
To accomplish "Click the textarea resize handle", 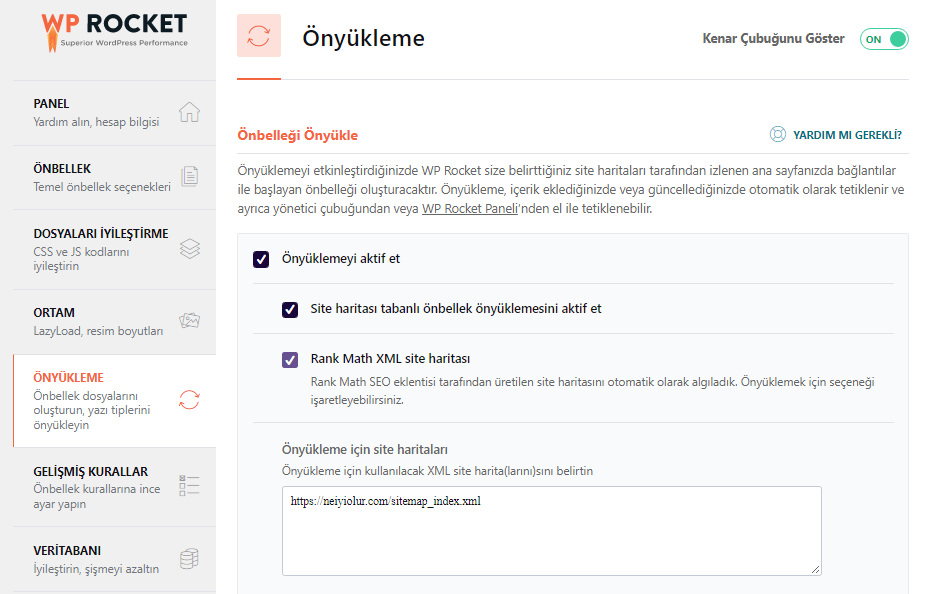I will [x=815, y=569].
